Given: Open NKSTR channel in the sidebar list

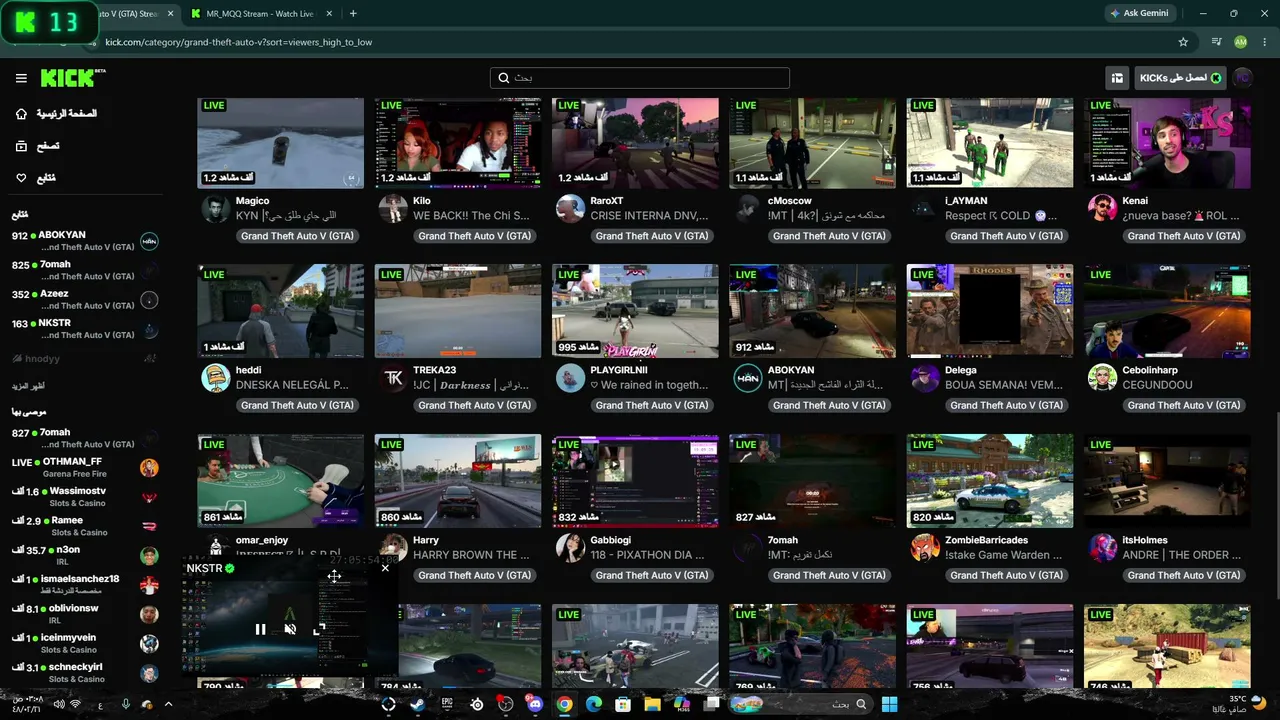Looking at the screenshot, I should click(x=85, y=329).
